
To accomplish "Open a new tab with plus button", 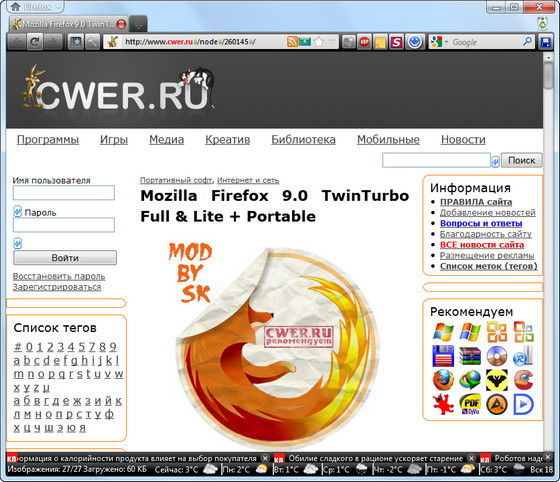I will (139, 24).
